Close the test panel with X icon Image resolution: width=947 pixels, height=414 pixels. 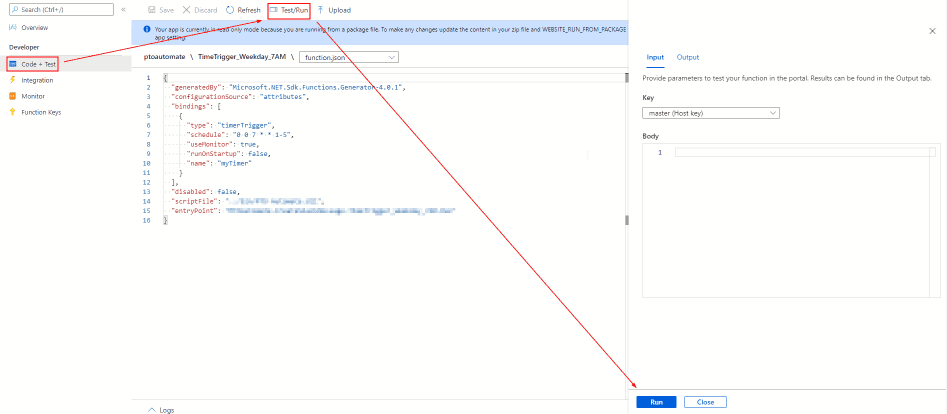[932, 31]
